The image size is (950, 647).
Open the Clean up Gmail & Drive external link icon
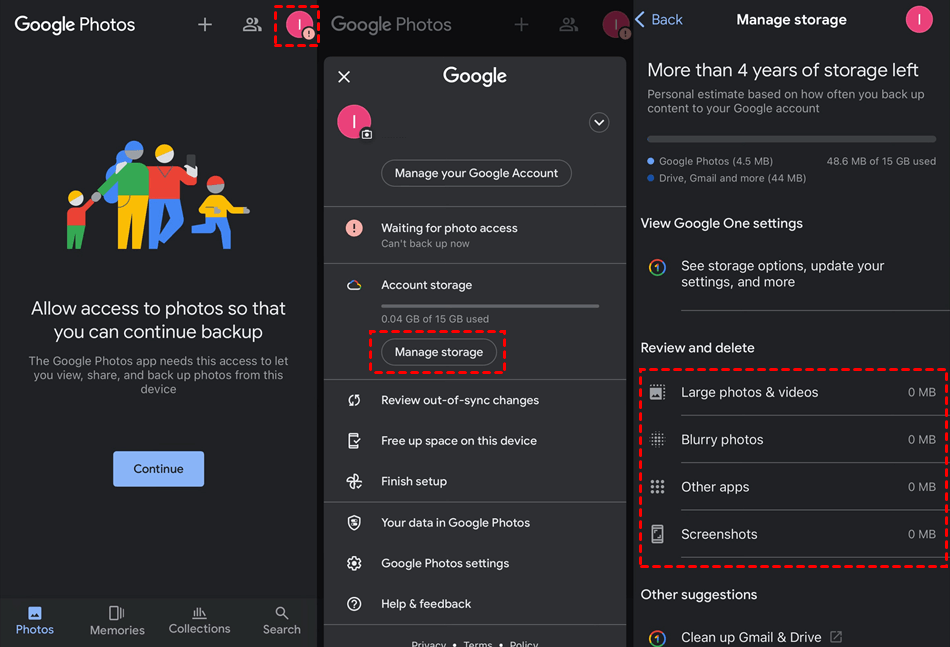(x=836, y=637)
